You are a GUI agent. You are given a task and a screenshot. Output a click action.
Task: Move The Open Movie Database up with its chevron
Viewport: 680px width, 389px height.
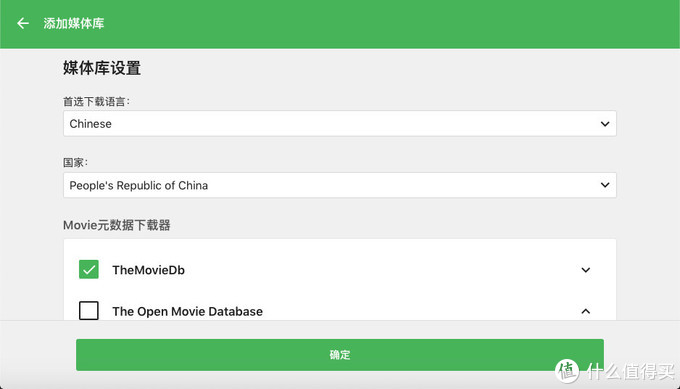pos(585,311)
